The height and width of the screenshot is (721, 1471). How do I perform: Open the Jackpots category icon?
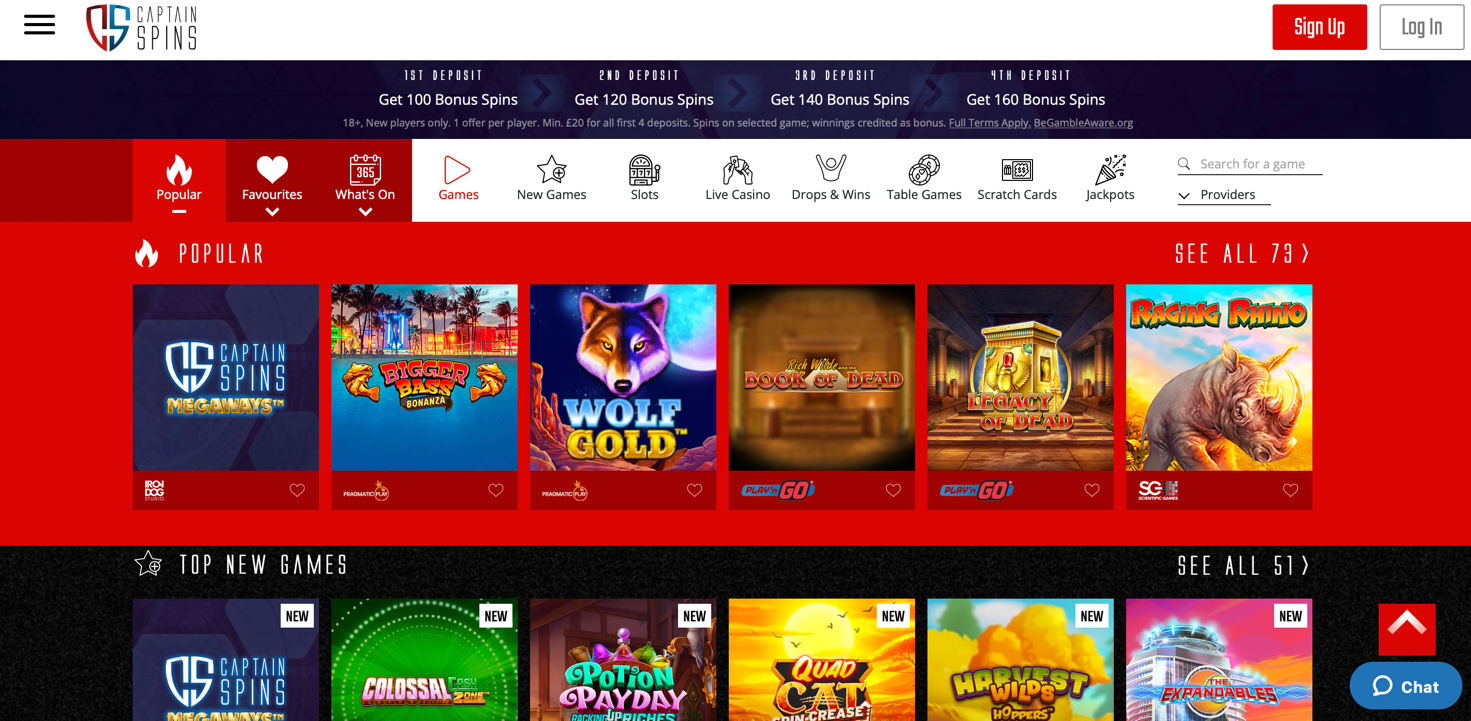coord(1110,170)
